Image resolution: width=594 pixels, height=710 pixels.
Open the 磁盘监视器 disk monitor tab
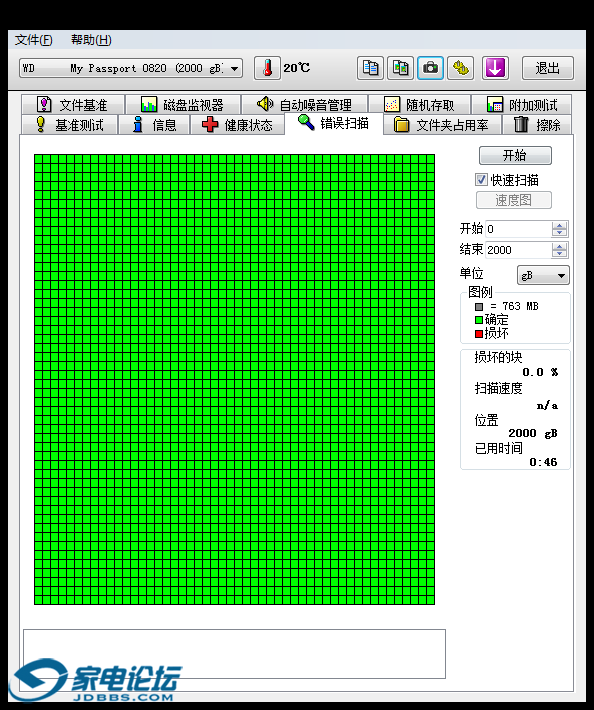point(182,105)
